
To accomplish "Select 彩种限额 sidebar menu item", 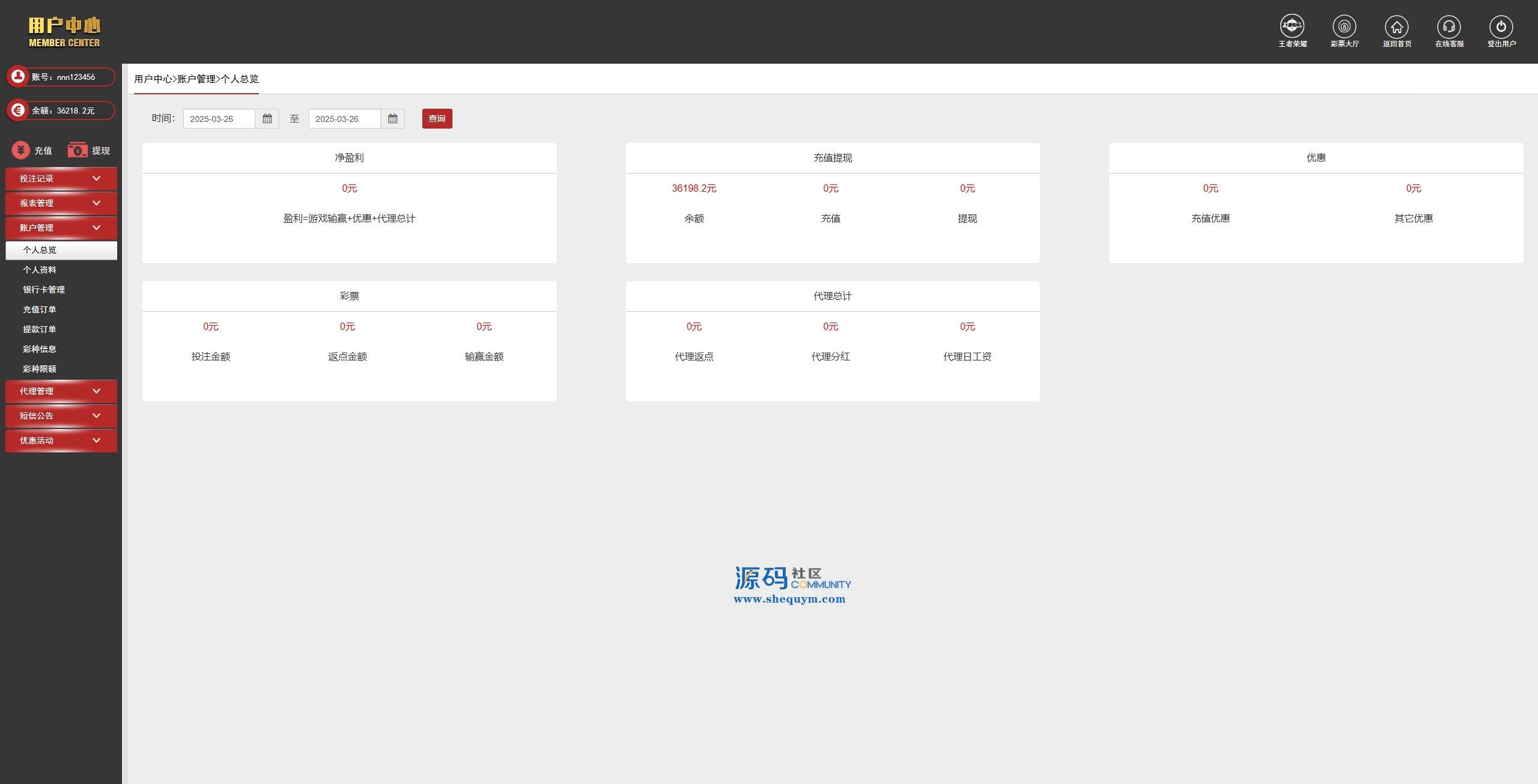I will (40, 369).
